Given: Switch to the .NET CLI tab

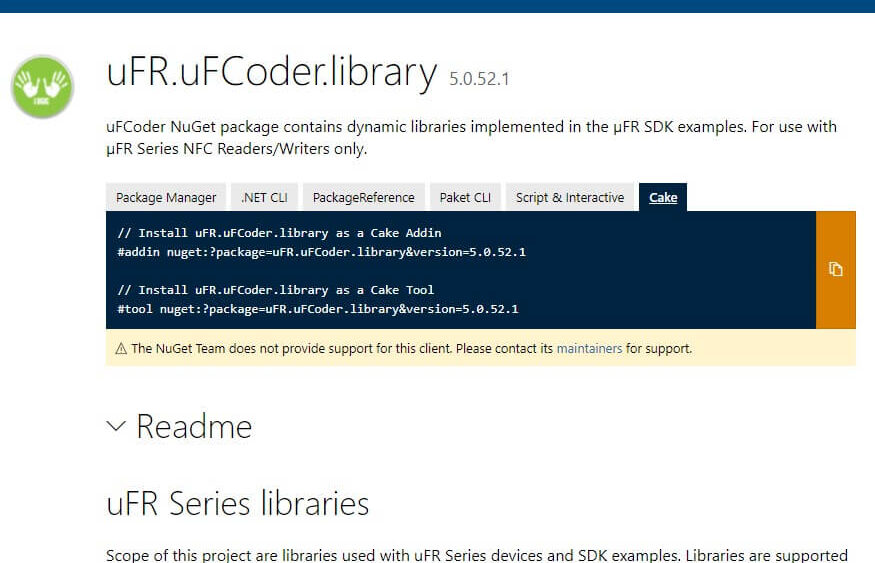Looking at the screenshot, I should tap(265, 198).
